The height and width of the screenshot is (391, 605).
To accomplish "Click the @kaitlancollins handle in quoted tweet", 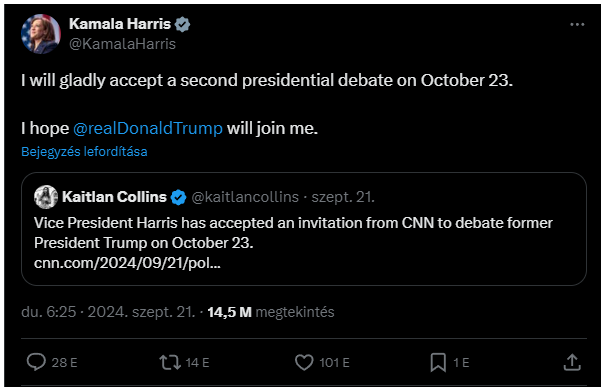I will click(245, 197).
